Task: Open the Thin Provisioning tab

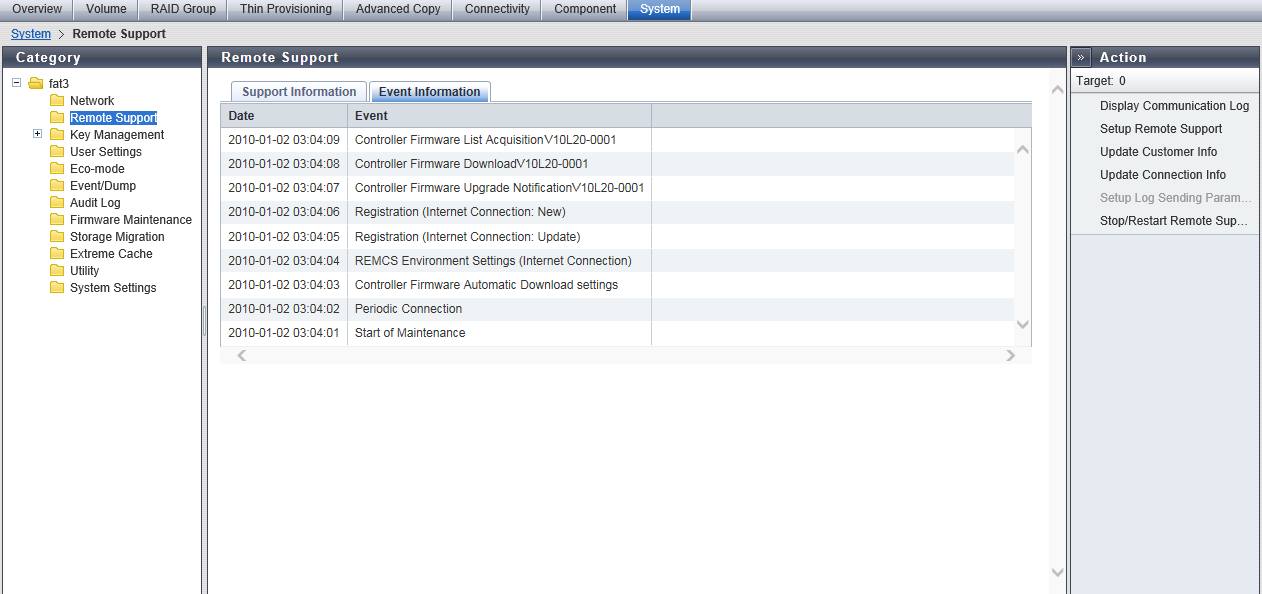Action: point(286,9)
